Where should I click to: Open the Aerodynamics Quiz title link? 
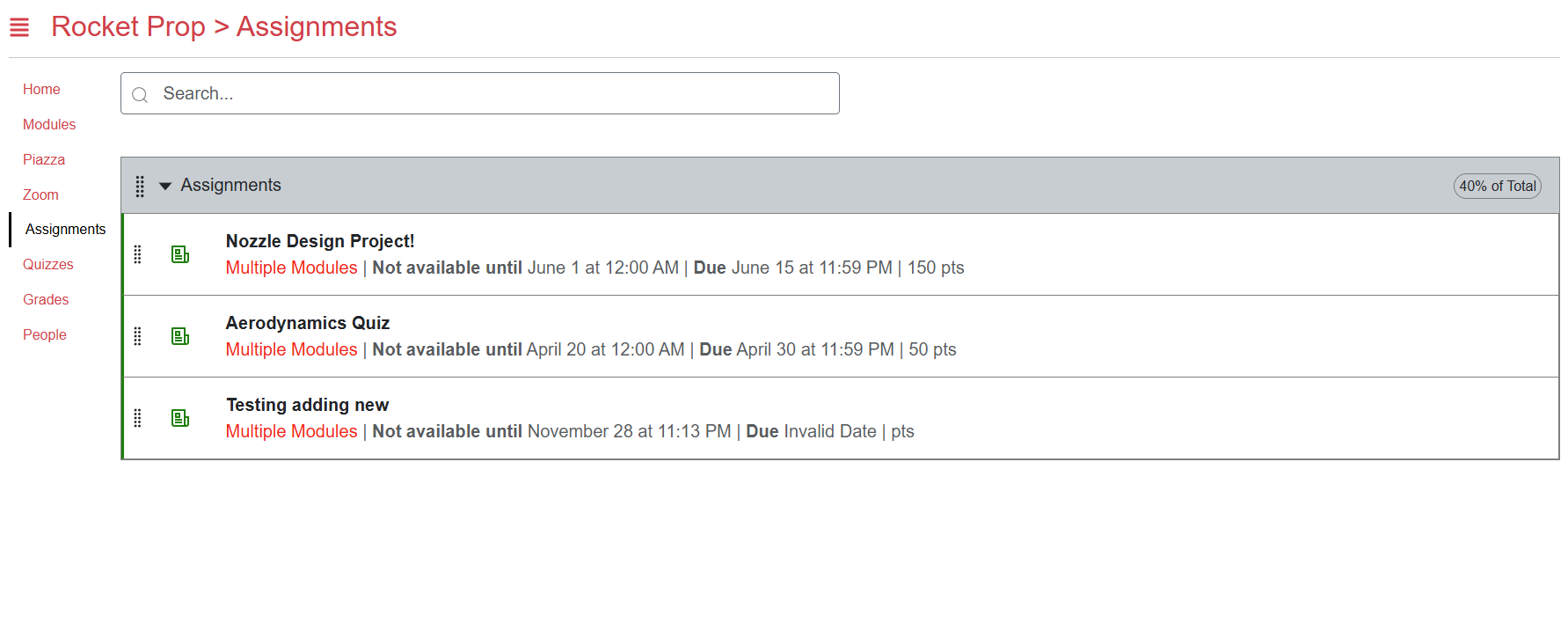[308, 323]
